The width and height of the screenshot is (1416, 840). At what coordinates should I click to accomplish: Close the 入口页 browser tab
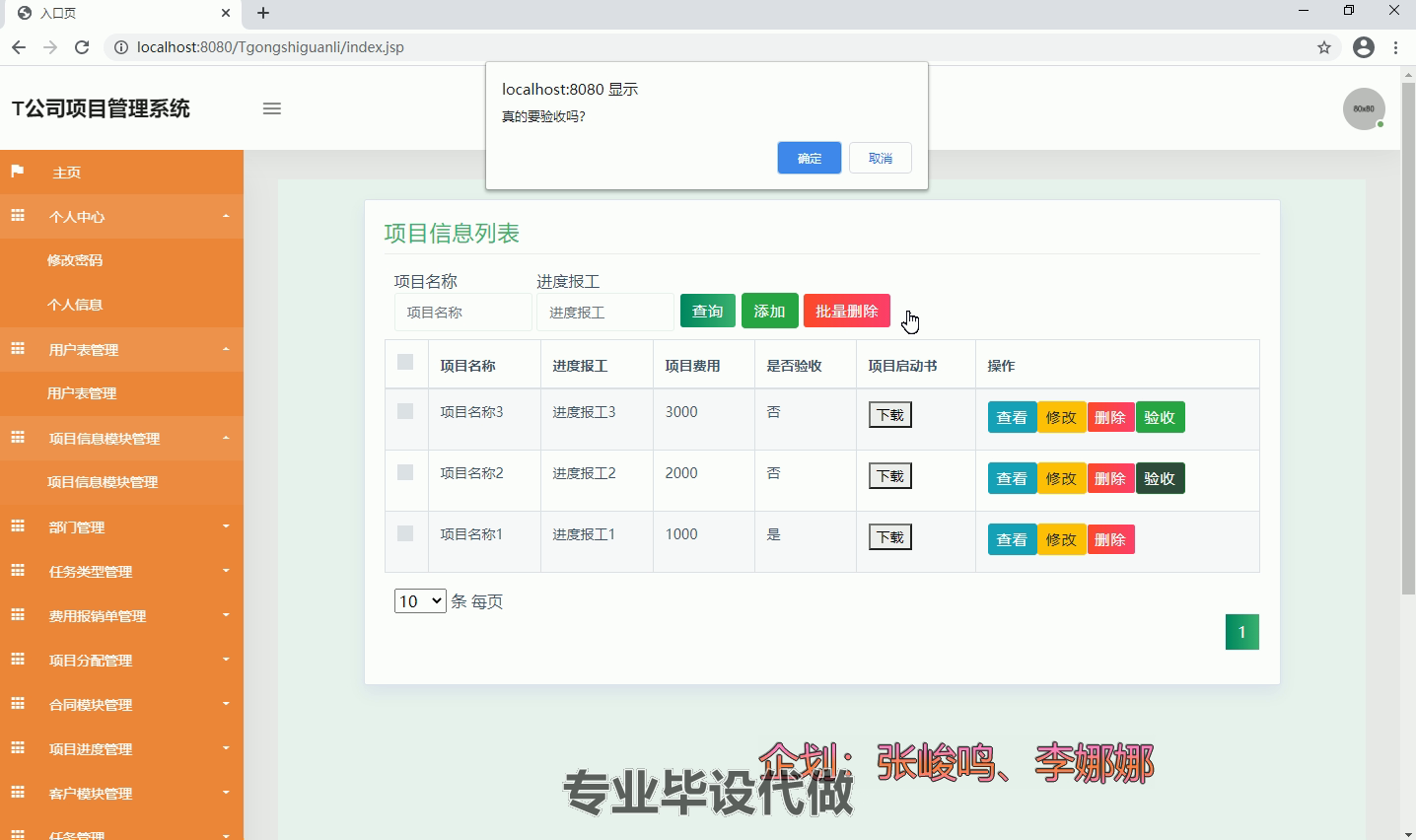pos(226,13)
